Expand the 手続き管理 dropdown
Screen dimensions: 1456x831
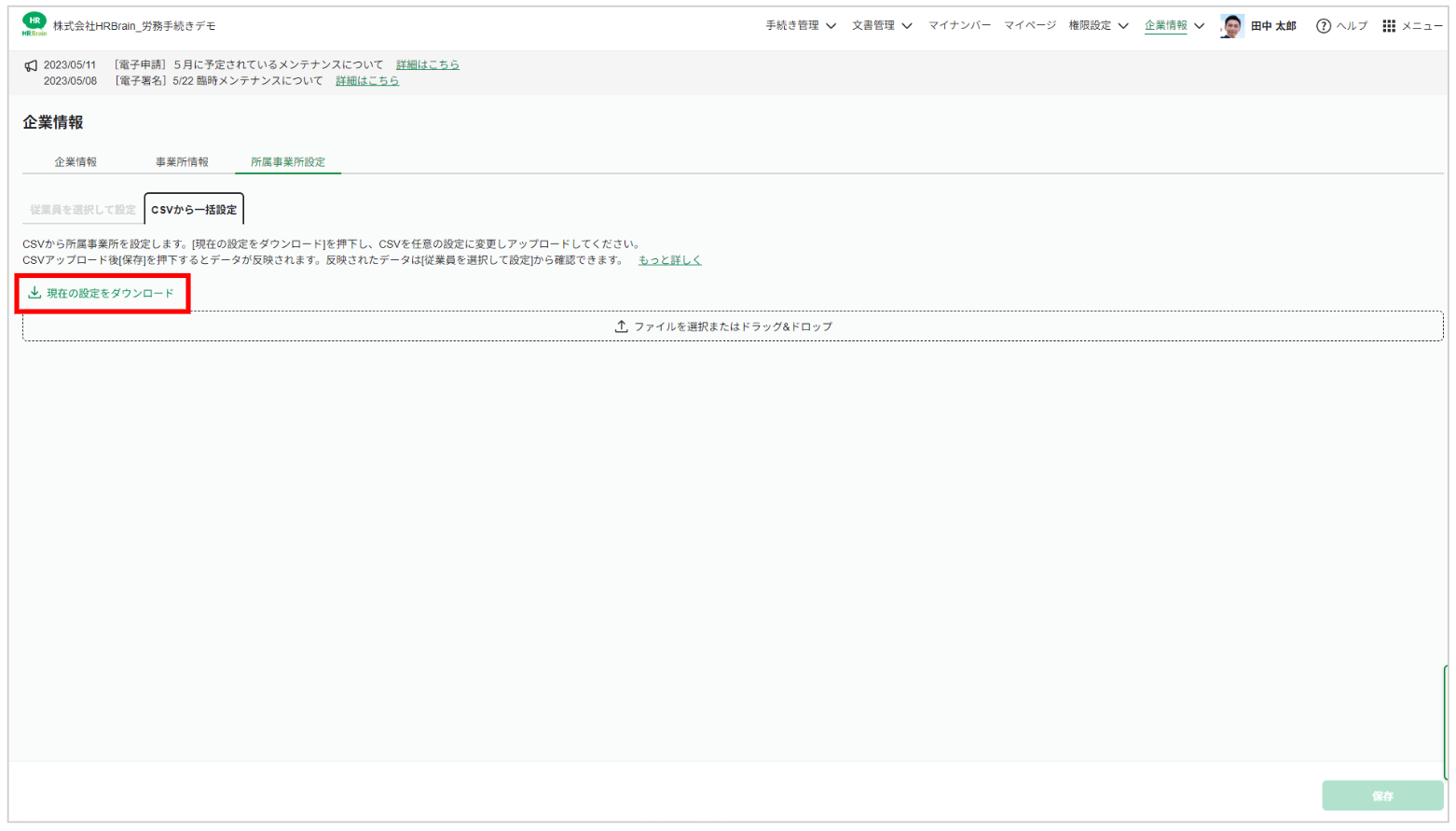coord(801,26)
